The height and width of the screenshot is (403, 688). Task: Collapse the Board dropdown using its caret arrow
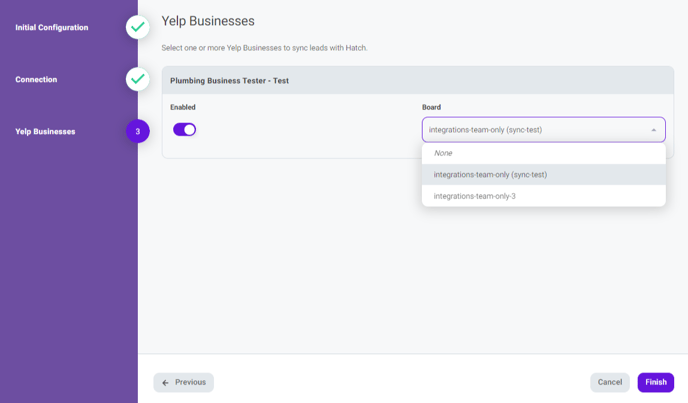point(654,130)
